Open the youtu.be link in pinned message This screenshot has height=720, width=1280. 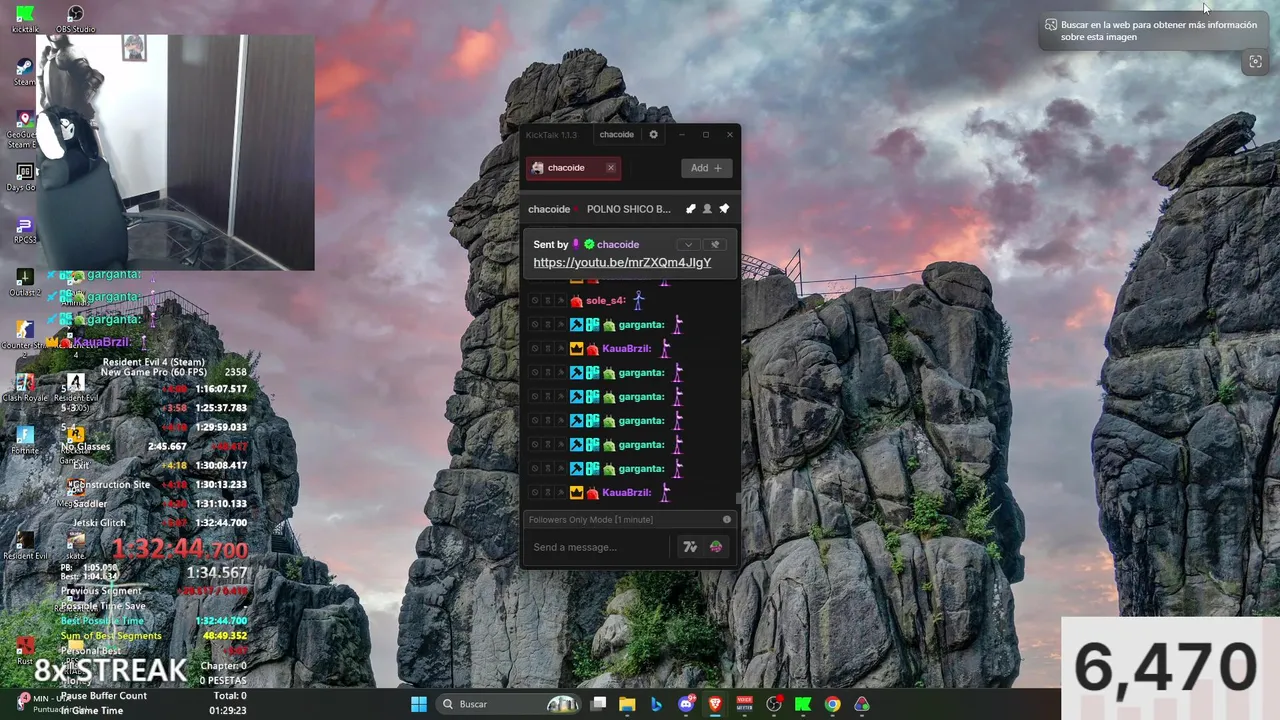(x=622, y=263)
